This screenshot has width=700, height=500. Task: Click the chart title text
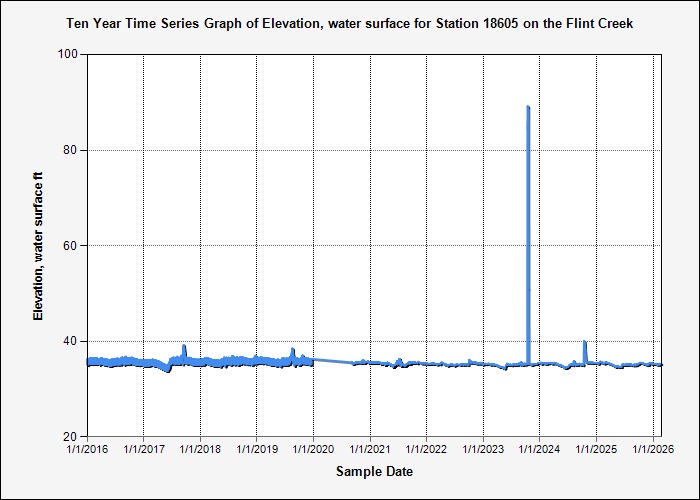(349, 22)
